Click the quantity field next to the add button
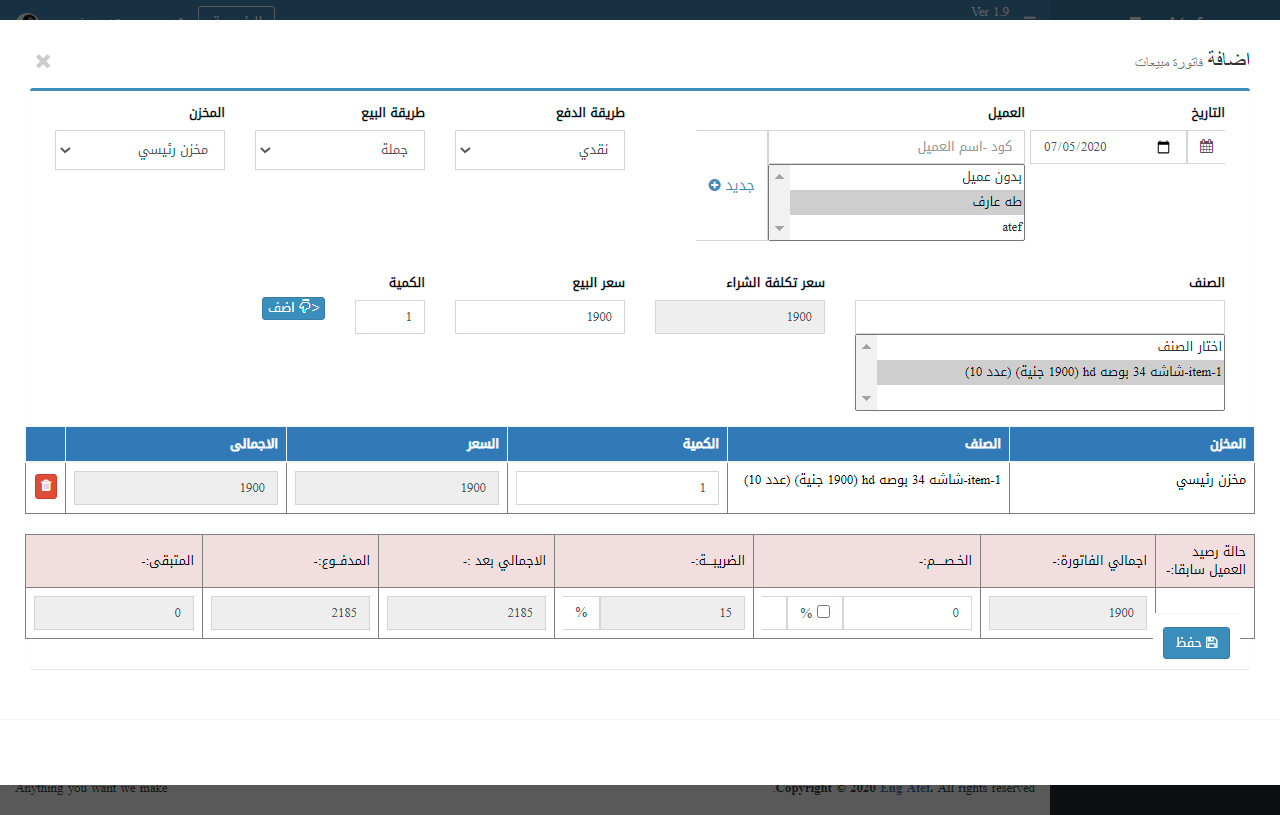The width and height of the screenshot is (1280, 815). [x=390, y=317]
